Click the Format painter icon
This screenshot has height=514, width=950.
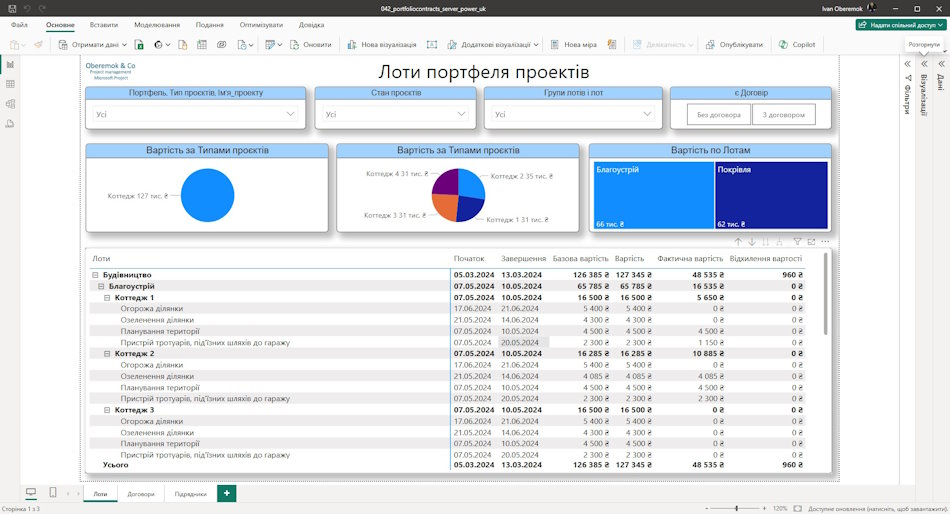39,45
